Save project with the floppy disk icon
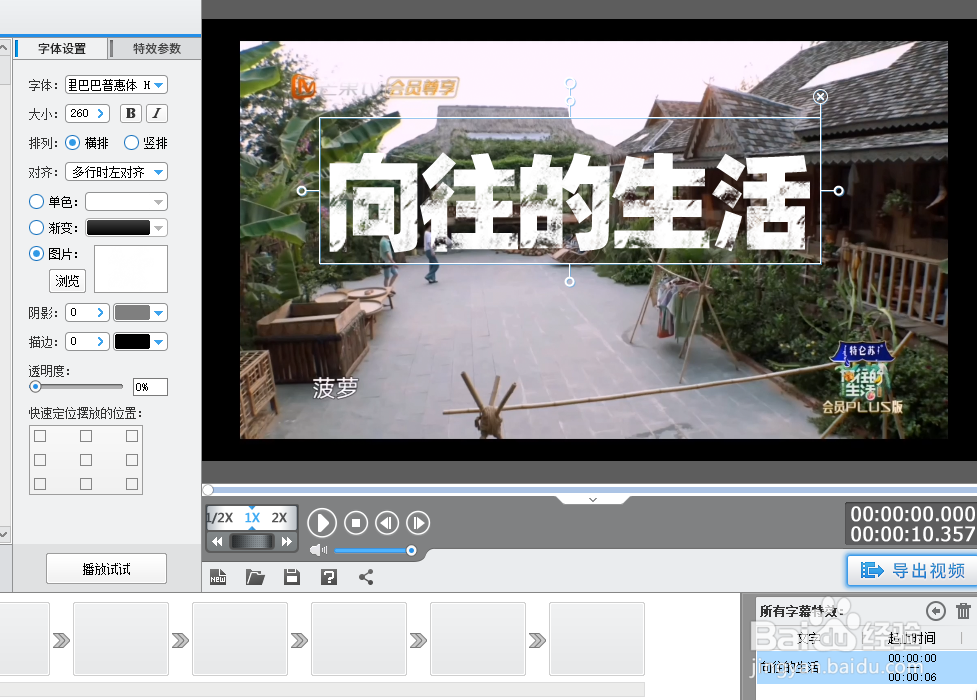Viewport: 977px width, 700px height. pos(292,577)
